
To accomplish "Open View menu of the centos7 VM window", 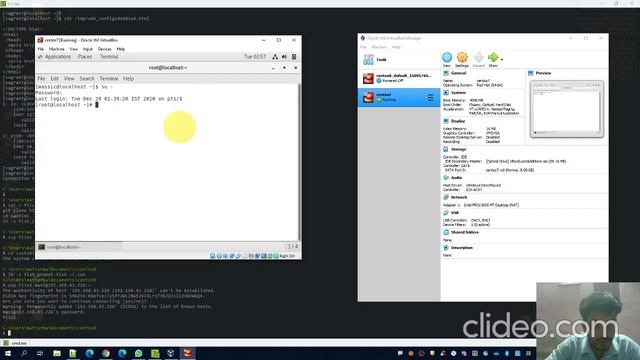I will point(73,49).
